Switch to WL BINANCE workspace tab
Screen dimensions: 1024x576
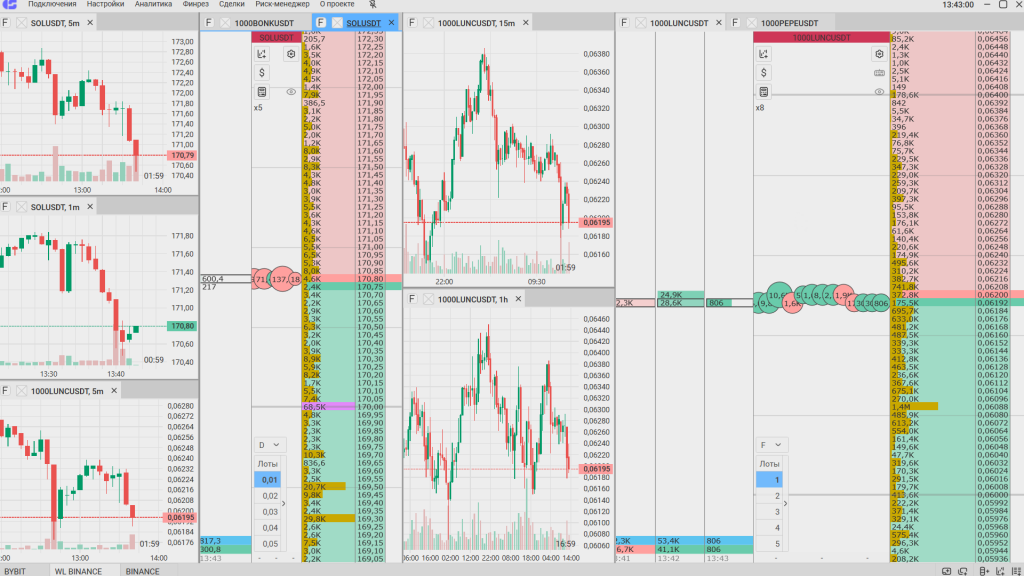tap(78, 571)
